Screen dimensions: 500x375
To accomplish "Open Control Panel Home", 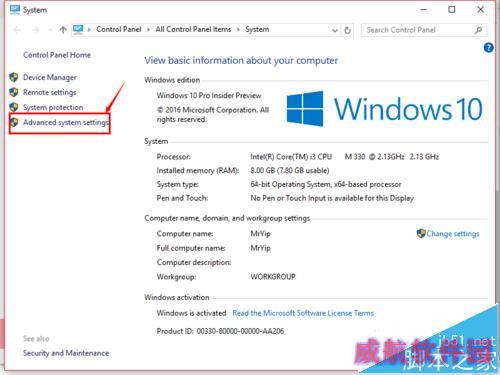I will pyautogui.click(x=57, y=55).
